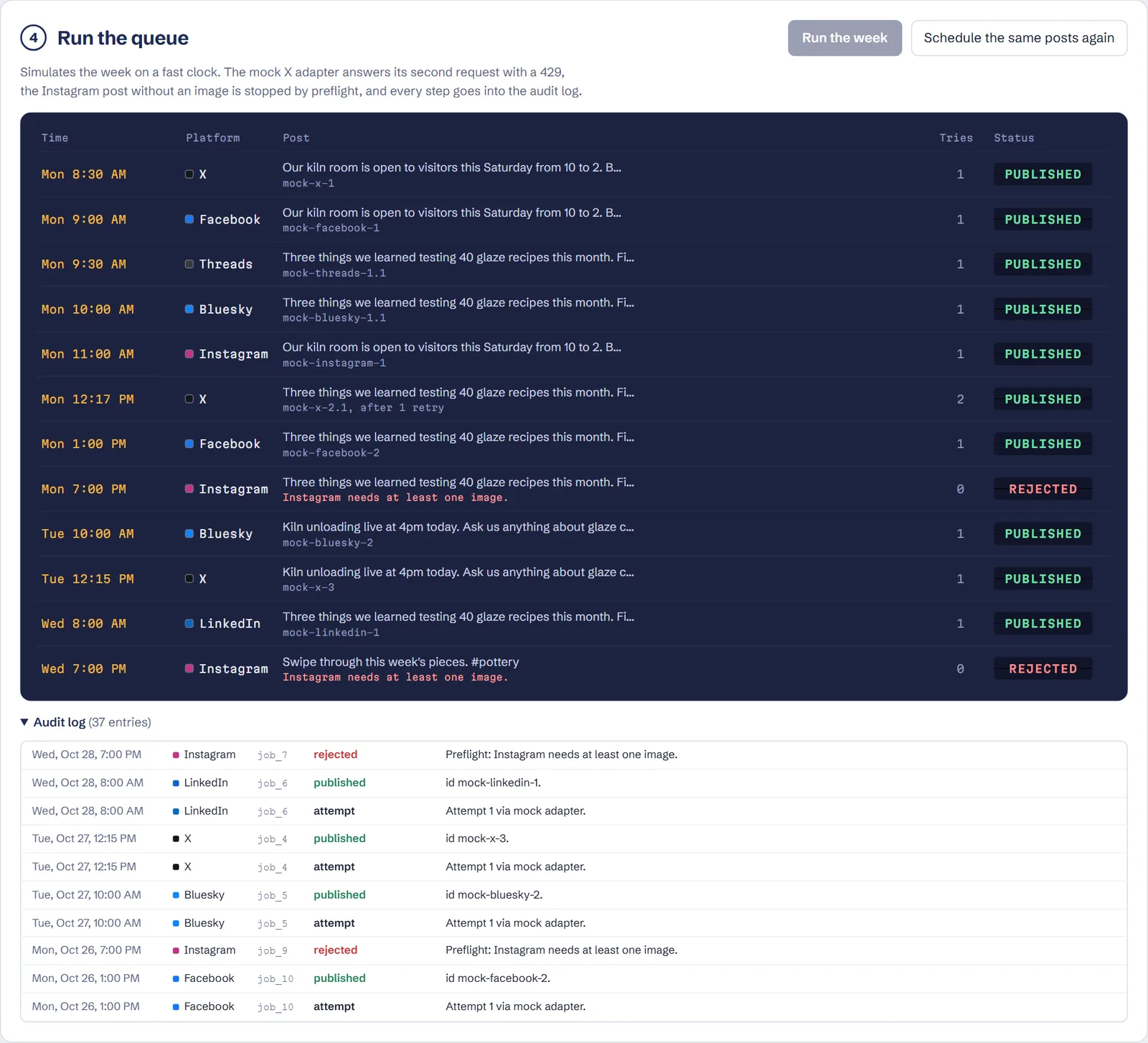This screenshot has height=1043, width=1148.
Task: Click the Status column header
Action: point(1014,138)
